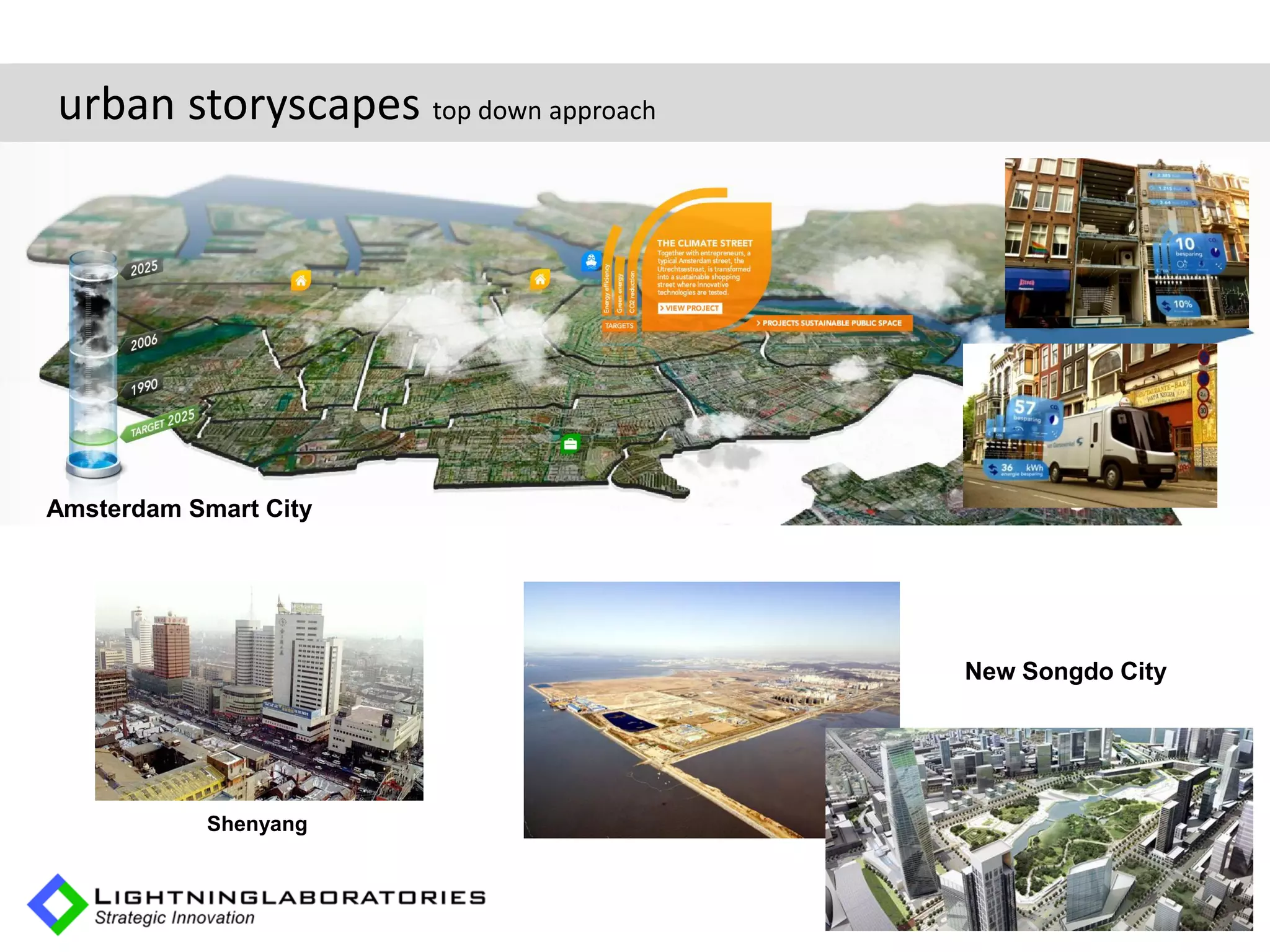1270x952 pixels.
Task: Click the 'Amsterdam Smart City' caption
Action: 179,509
